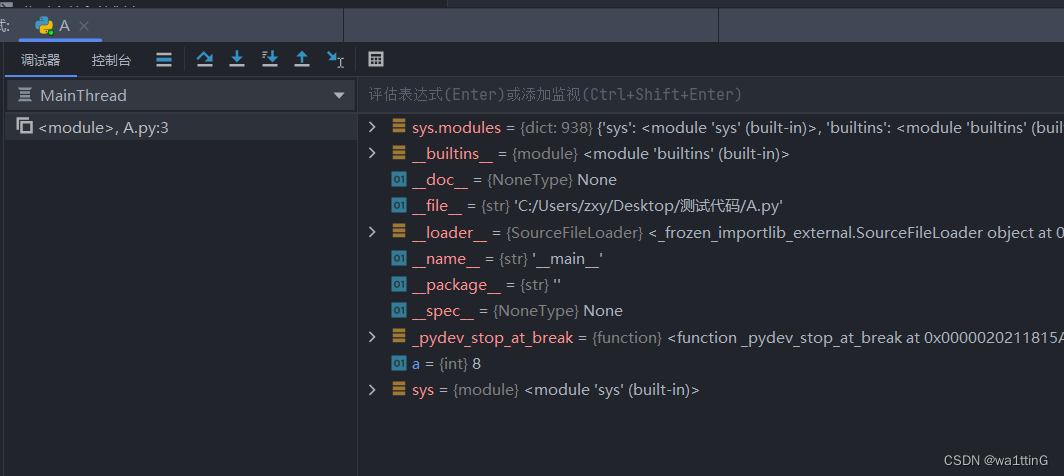This screenshot has width=1064, height=476.
Task: Expand the sys.modules variable
Action: [372, 127]
